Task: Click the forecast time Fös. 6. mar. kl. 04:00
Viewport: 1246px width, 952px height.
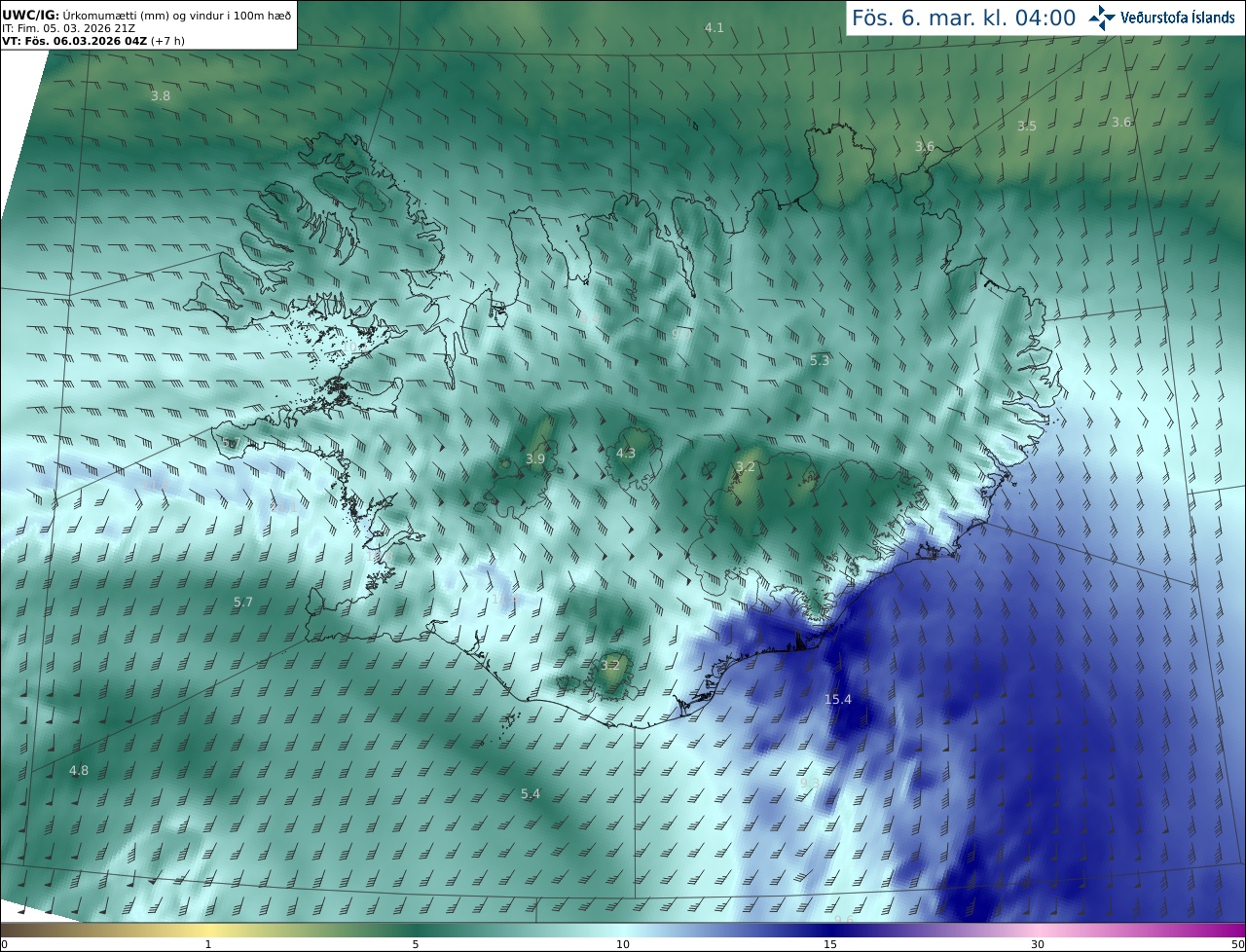Action: click(964, 18)
